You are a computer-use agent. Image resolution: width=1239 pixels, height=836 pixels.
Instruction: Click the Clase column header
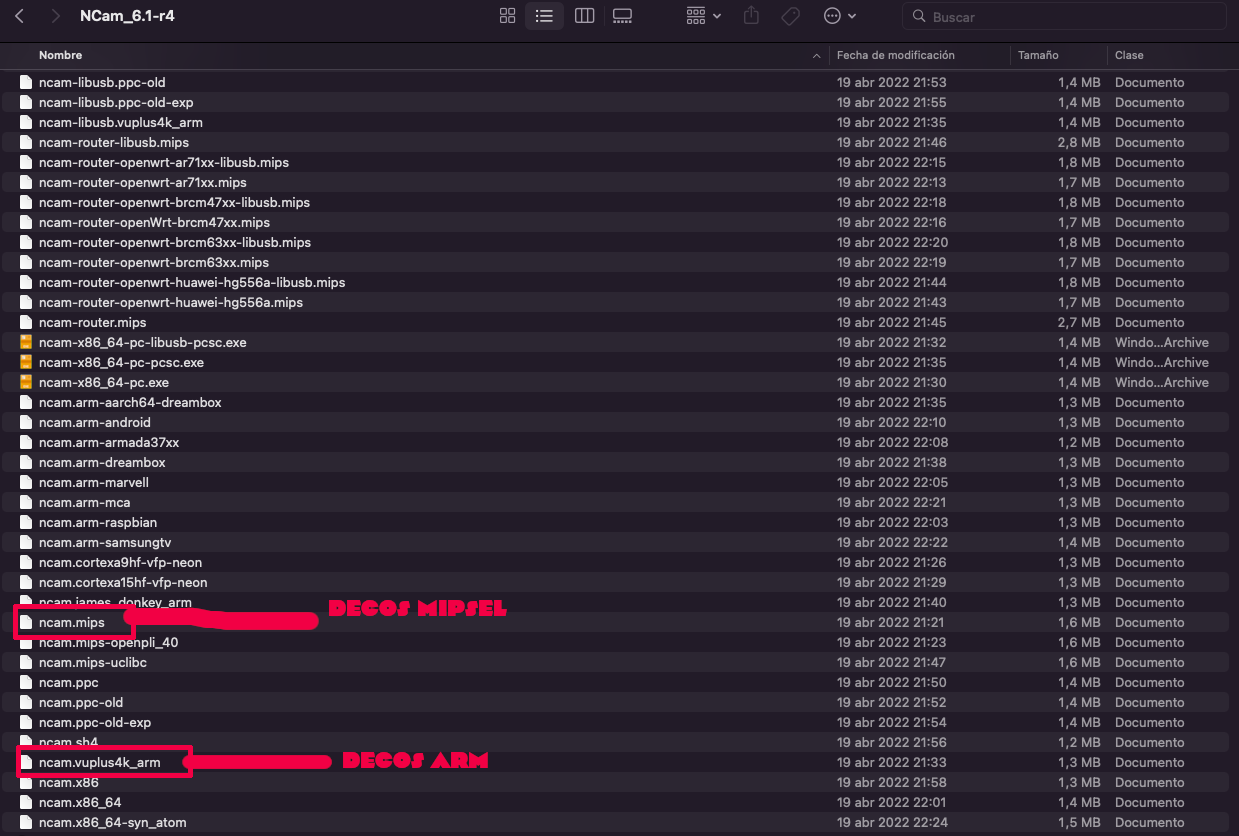(x=1129, y=55)
